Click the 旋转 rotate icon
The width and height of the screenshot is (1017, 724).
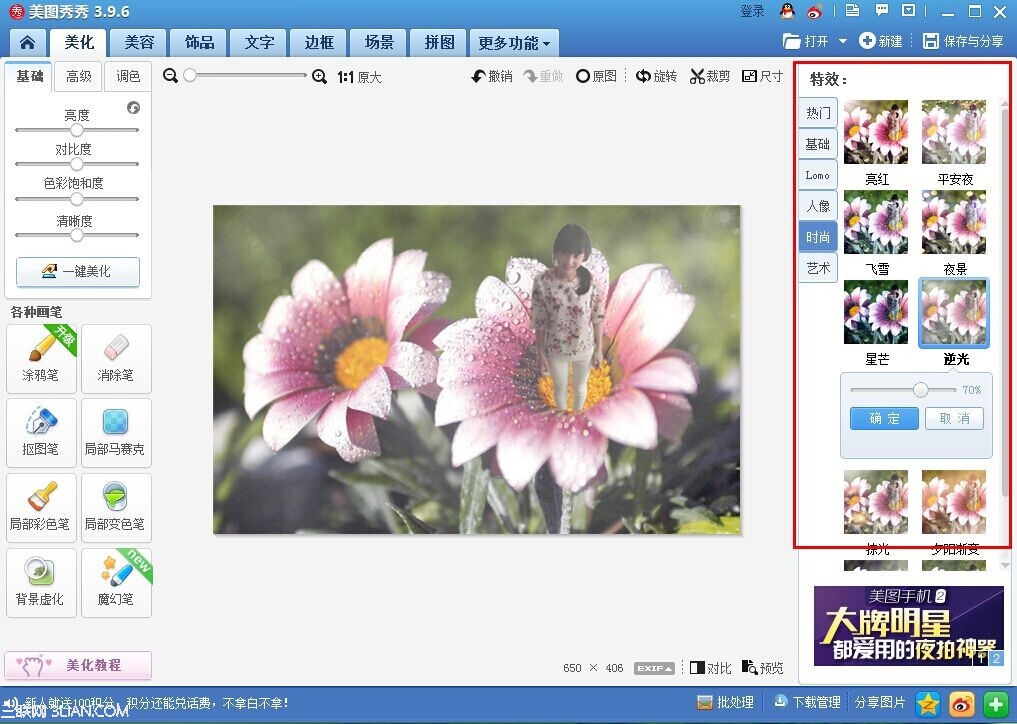[643, 77]
